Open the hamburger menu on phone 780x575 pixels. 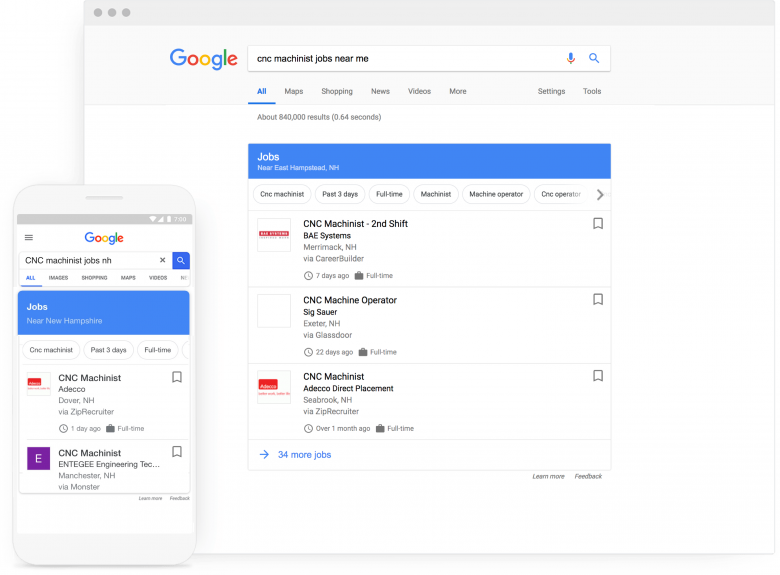[x=29, y=238]
